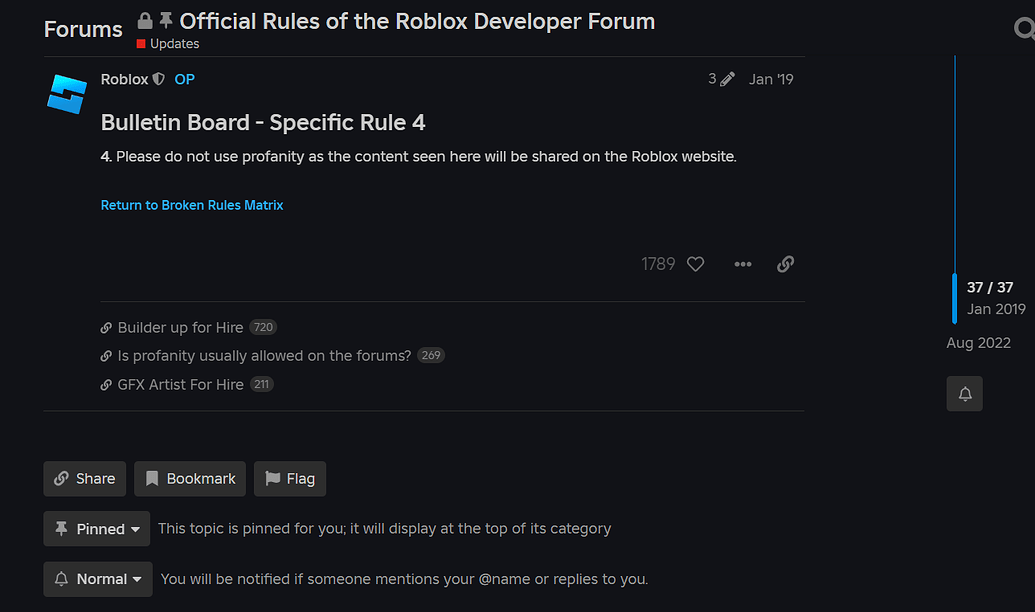
Task: Open the search icon
Action: tap(1027, 27)
